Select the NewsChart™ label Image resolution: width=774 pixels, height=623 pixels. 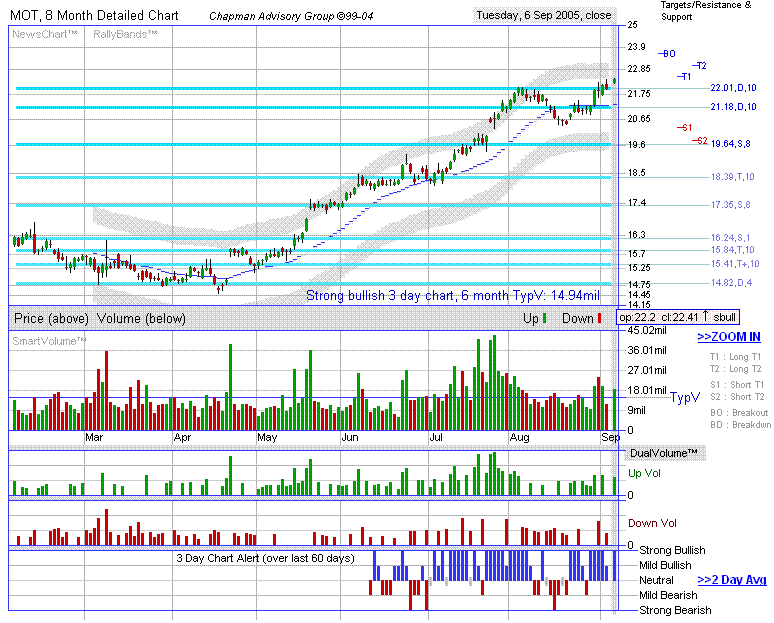(x=45, y=34)
